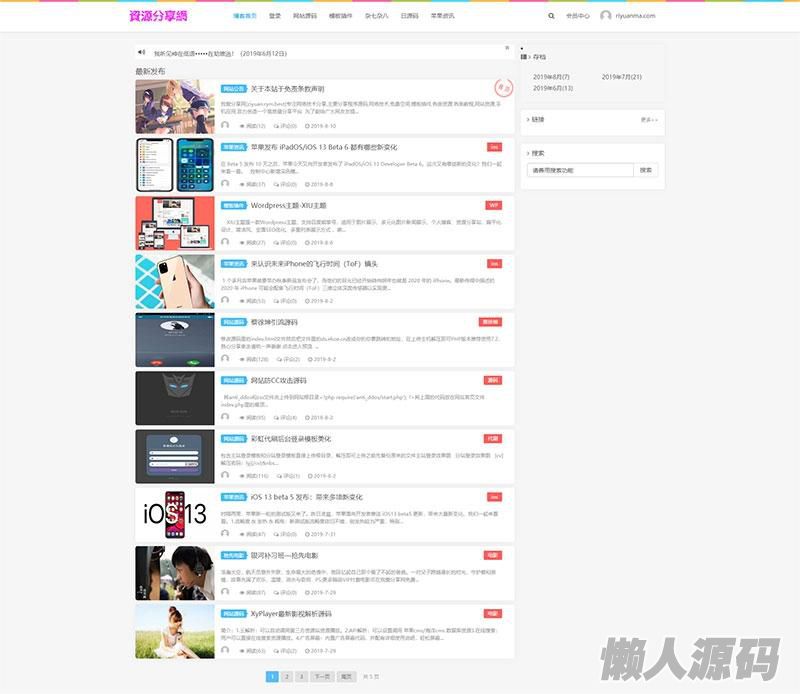
Task: Focus the sidebar search input field
Action: 580,170
